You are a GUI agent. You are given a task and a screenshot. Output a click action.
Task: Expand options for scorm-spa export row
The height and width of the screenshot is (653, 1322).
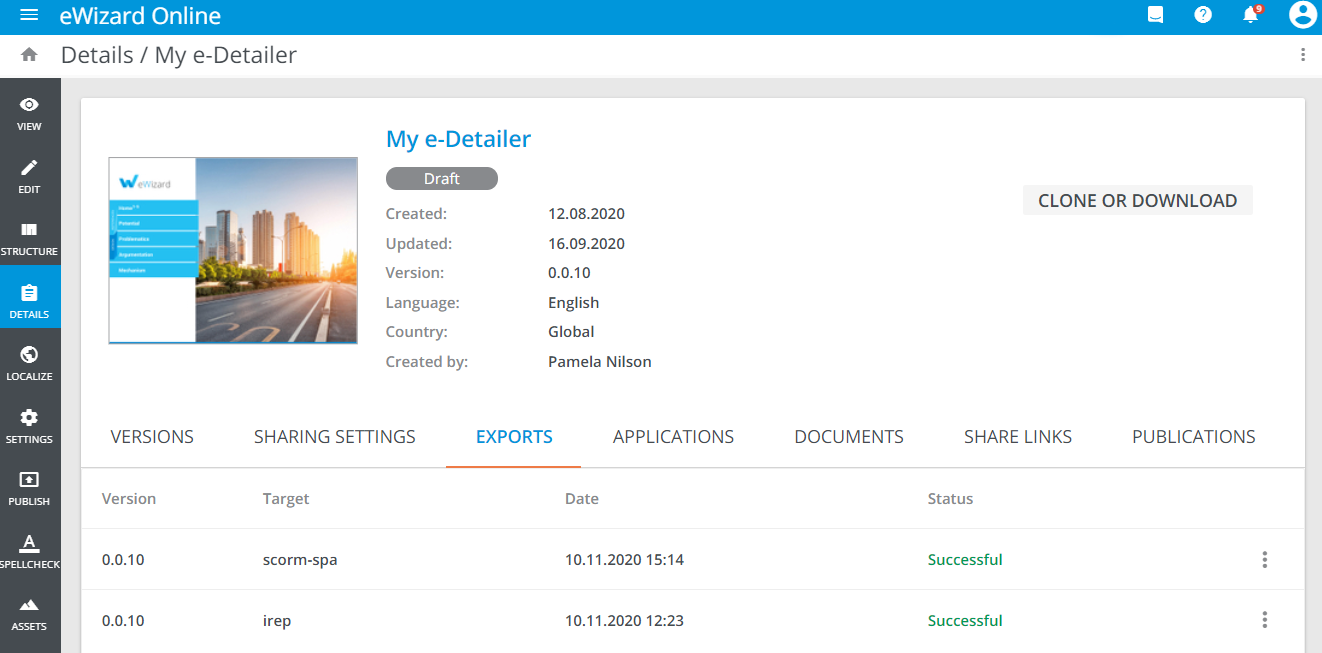pyautogui.click(x=1264, y=560)
